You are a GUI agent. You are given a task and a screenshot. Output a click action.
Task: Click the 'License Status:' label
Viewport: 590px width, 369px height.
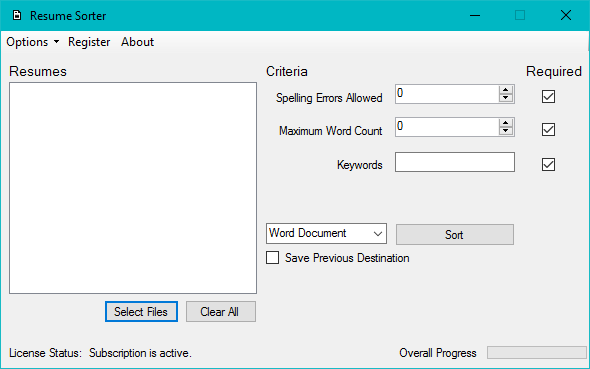(45, 353)
